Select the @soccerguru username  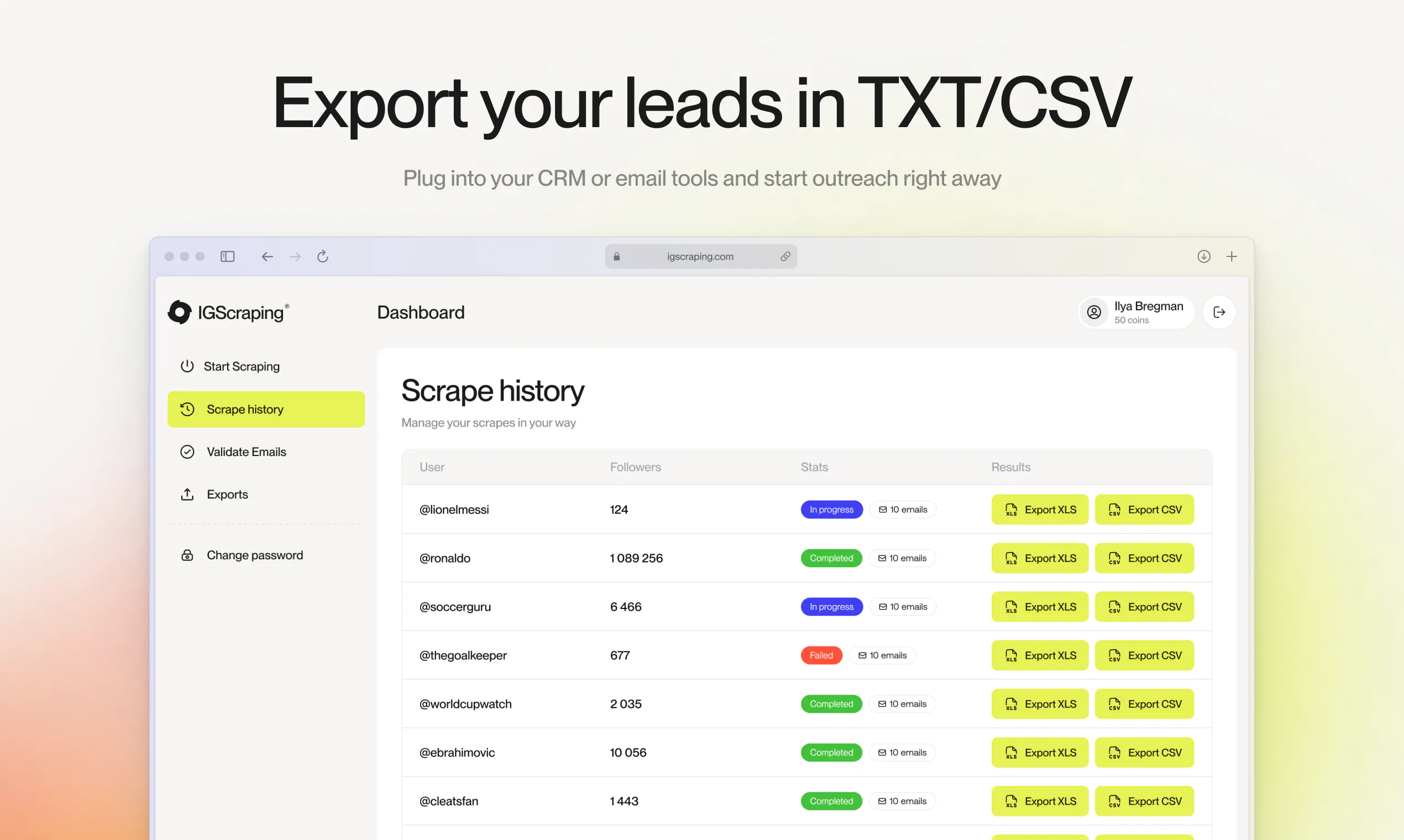coord(455,607)
